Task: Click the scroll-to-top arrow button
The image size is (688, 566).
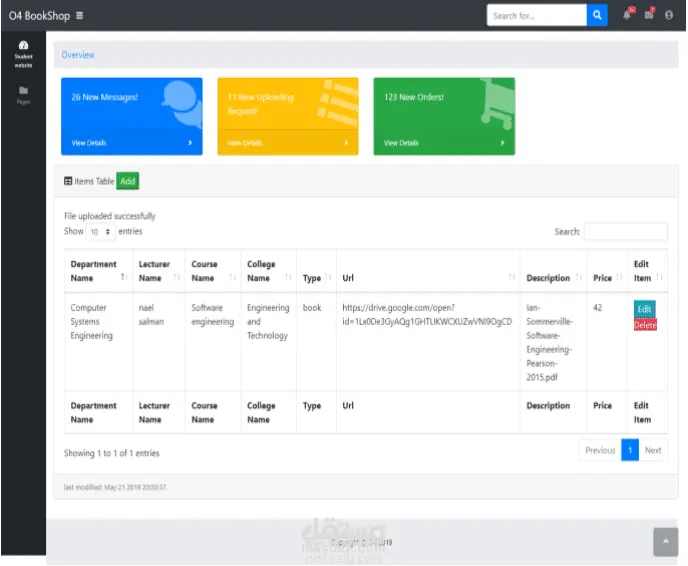Action: pos(665,542)
